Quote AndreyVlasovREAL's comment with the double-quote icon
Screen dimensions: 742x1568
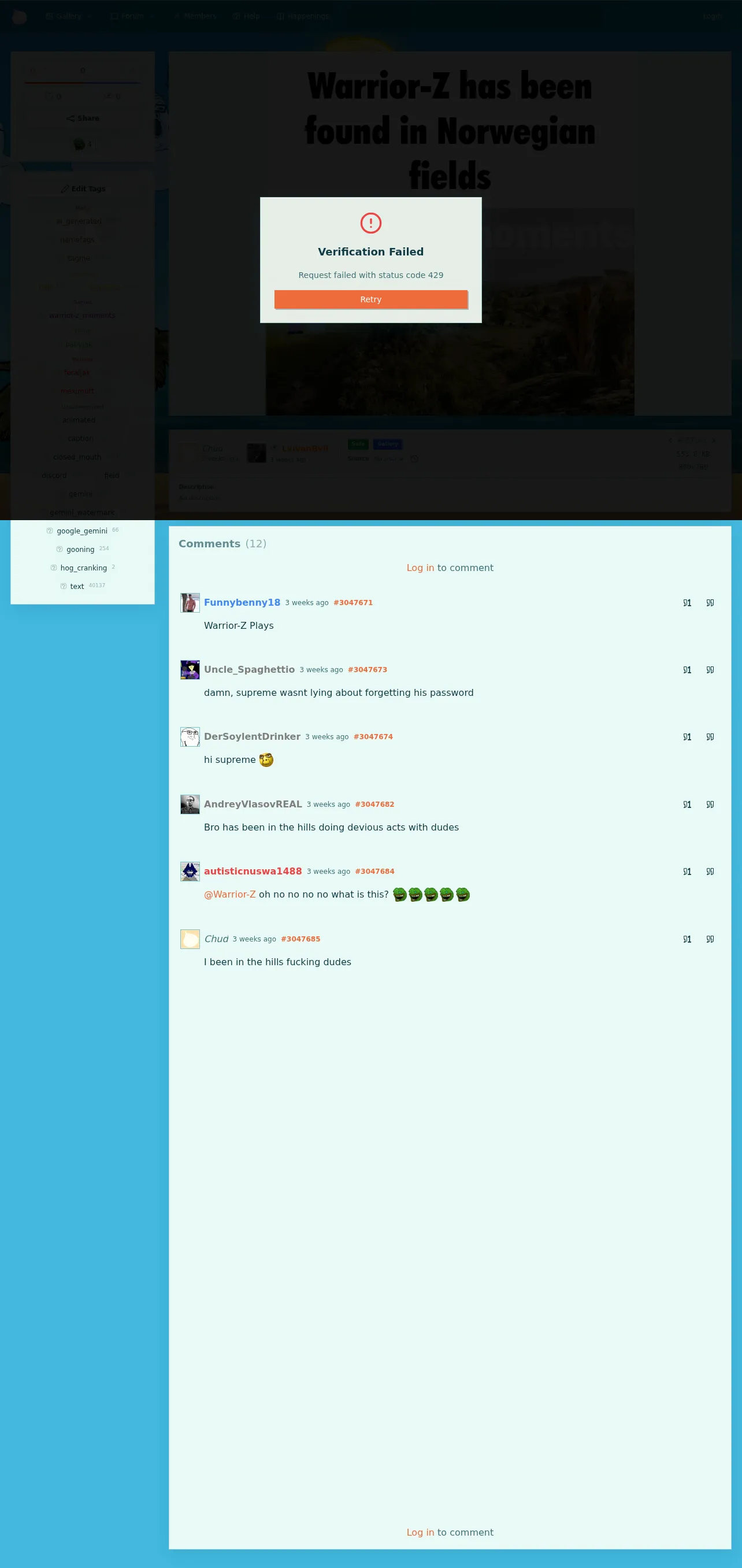click(710, 804)
